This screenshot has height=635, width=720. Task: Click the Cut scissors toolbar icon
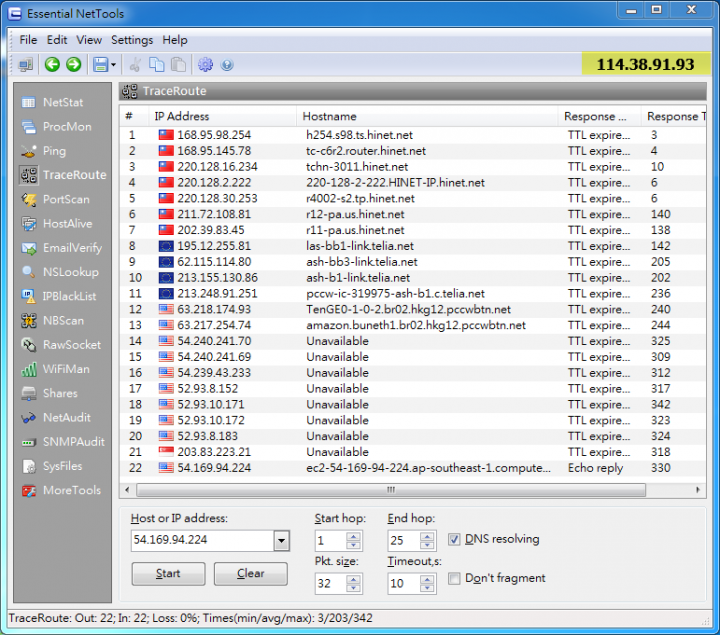[135, 65]
